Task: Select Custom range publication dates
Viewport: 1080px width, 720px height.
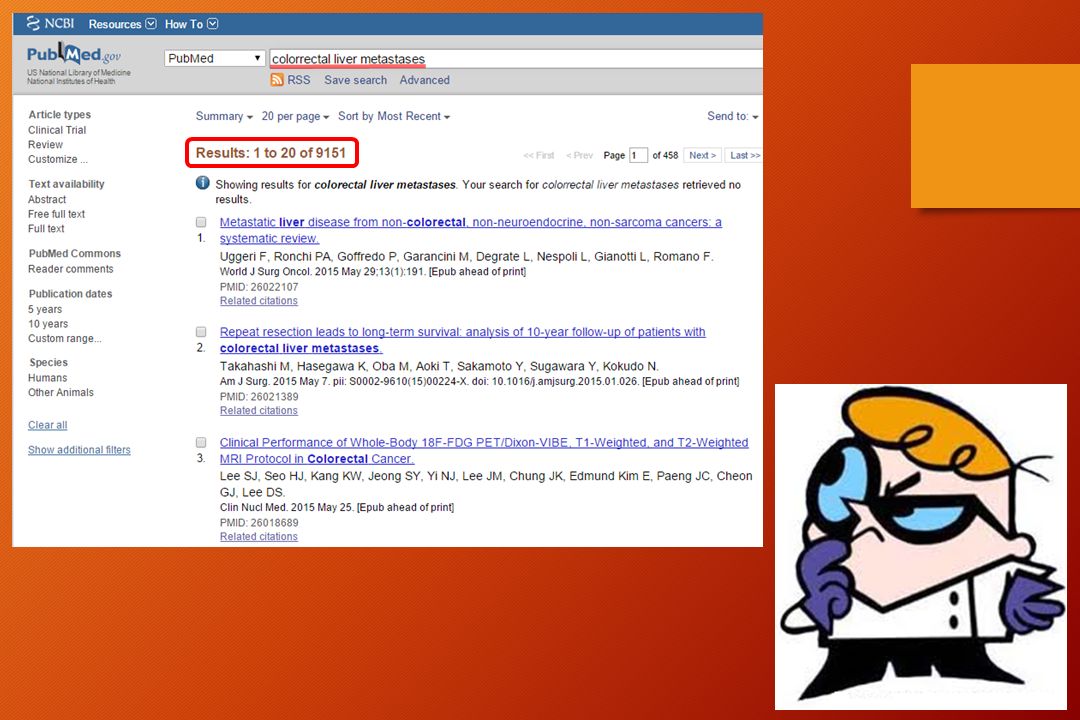Action: [x=65, y=338]
